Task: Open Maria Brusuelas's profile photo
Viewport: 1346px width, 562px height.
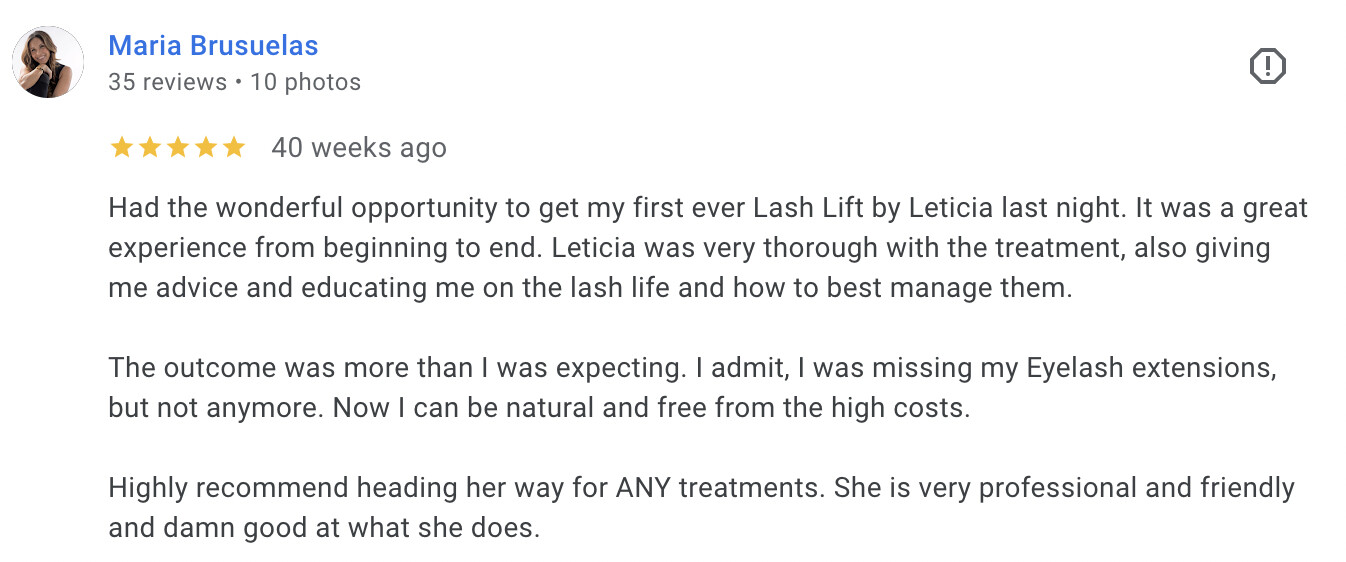Action: point(48,62)
